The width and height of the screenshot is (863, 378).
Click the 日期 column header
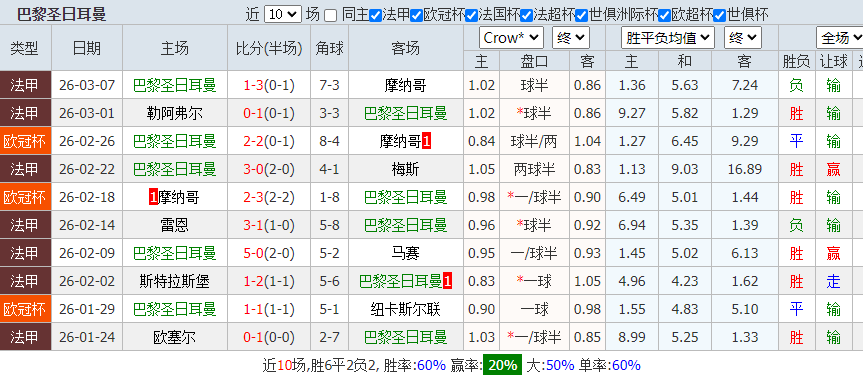(87, 48)
